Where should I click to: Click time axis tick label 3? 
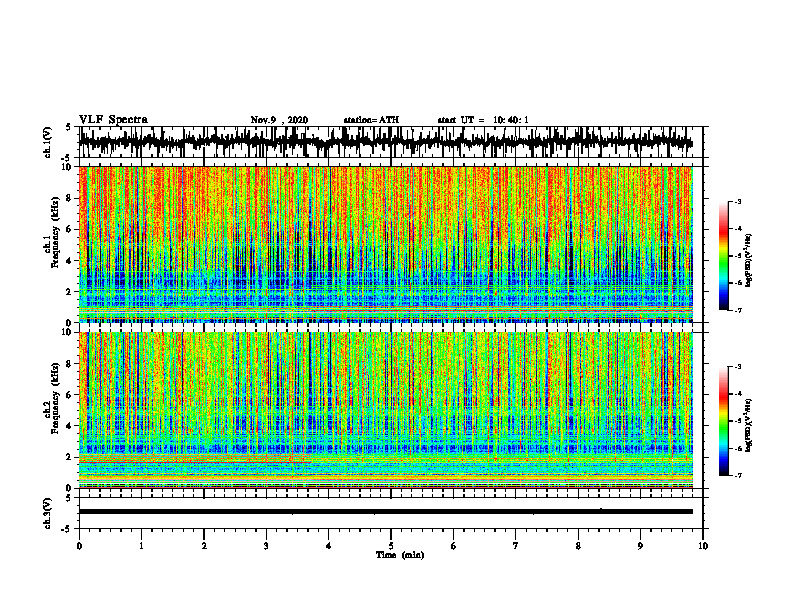[266, 546]
